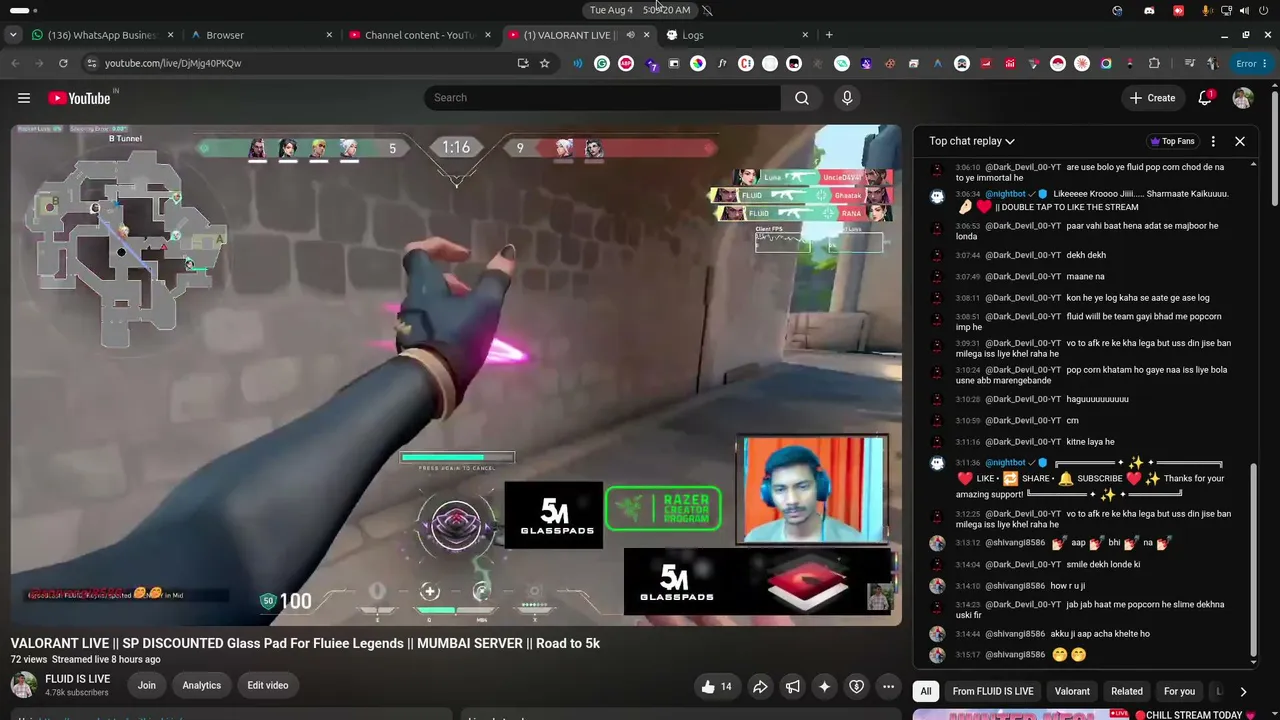The image size is (1280, 720).
Task: Go to the YouTube home logo
Action: [x=79, y=98]
